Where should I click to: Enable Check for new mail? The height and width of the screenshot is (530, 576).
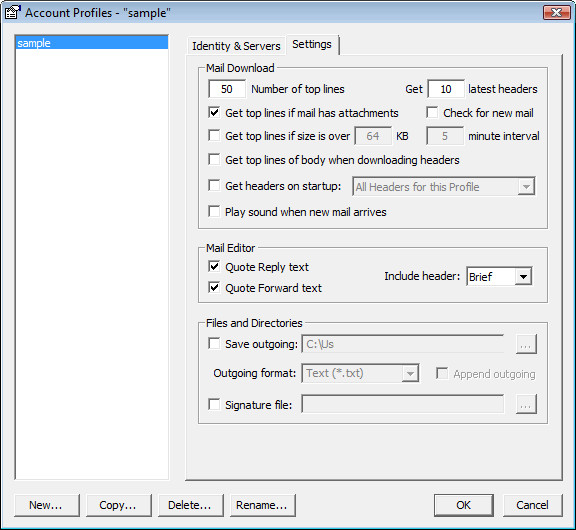432,112
